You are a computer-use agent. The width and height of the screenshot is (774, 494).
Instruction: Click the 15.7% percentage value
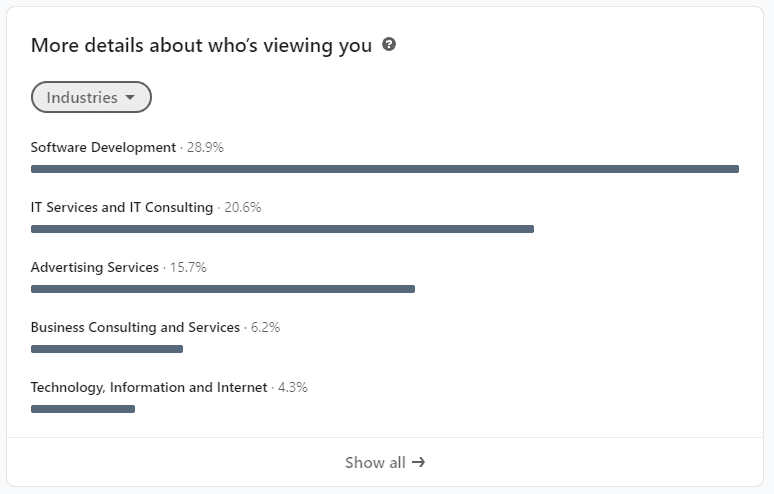(x=188, y=267)
